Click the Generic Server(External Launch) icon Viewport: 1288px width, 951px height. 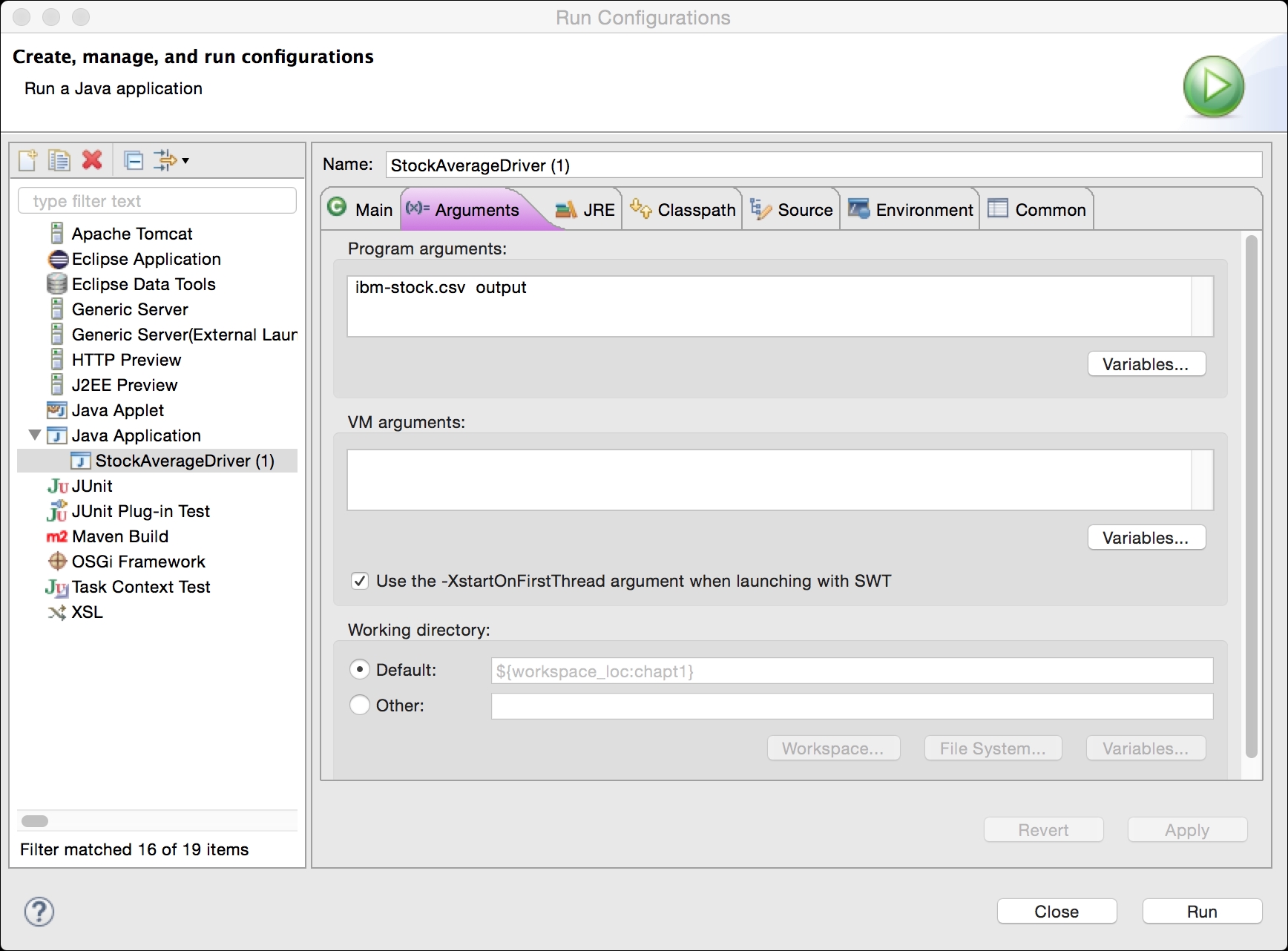(x=57, y=335)
